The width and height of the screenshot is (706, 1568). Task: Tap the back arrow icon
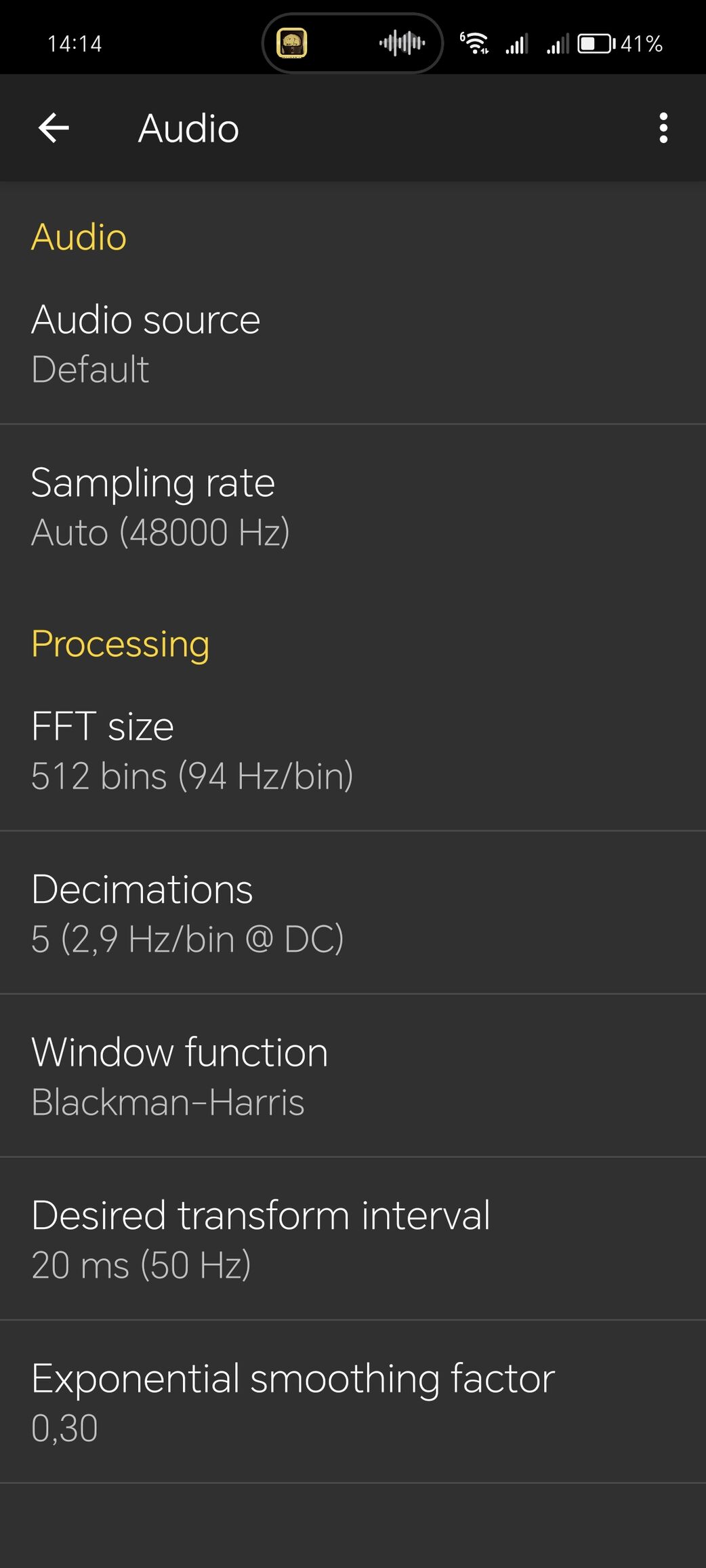(54, 128)
